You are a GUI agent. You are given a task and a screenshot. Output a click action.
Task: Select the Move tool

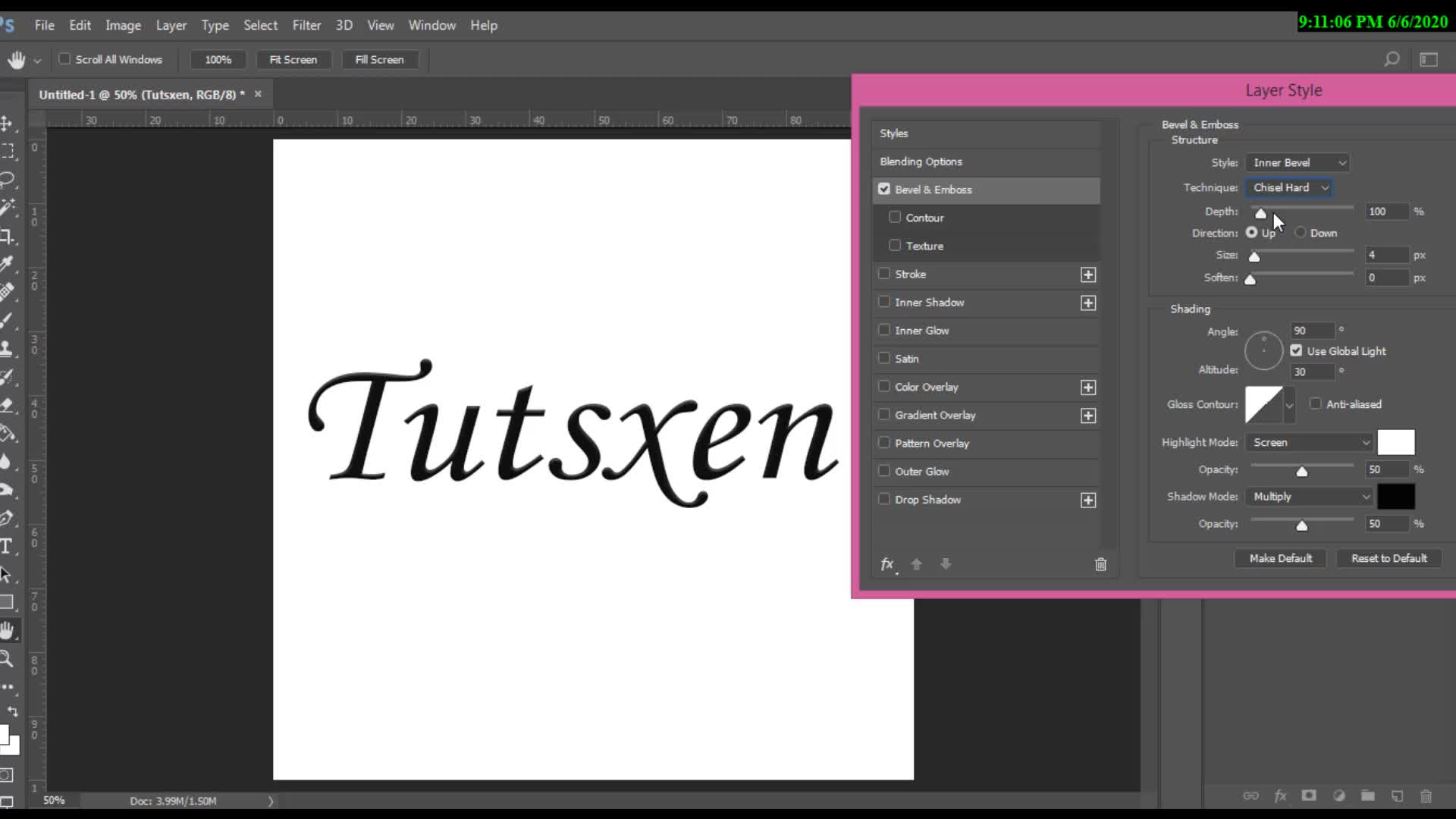(x=7, y=123)
